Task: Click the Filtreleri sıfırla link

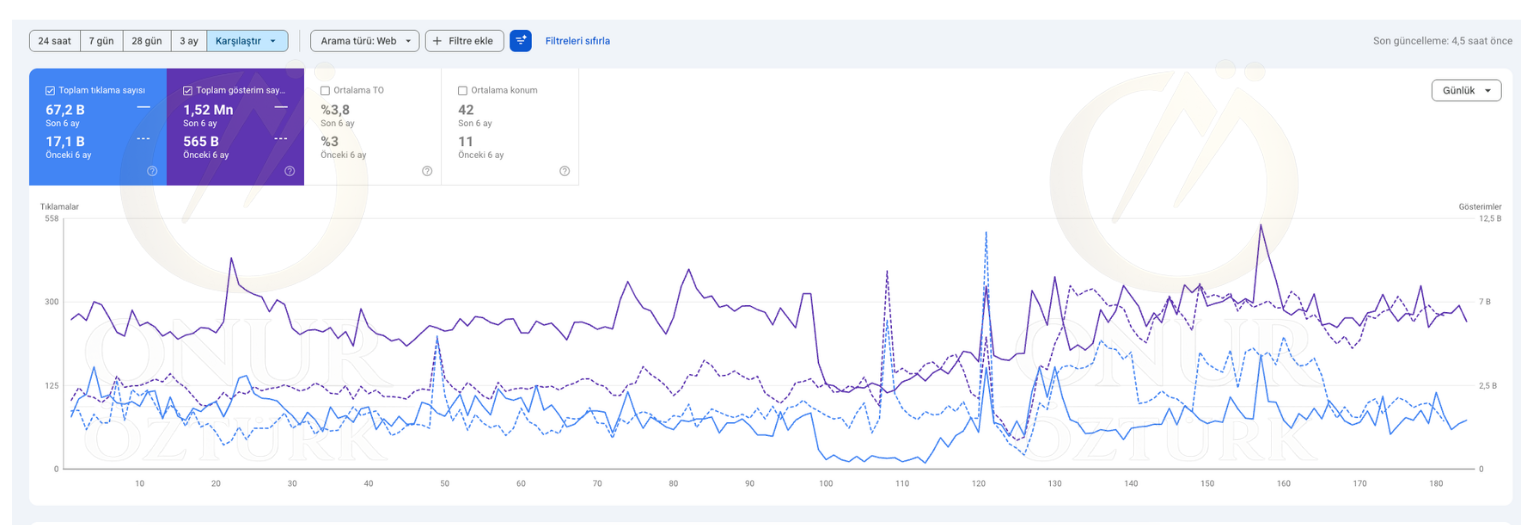Action: pyautogui.click(x=577, y=41)
